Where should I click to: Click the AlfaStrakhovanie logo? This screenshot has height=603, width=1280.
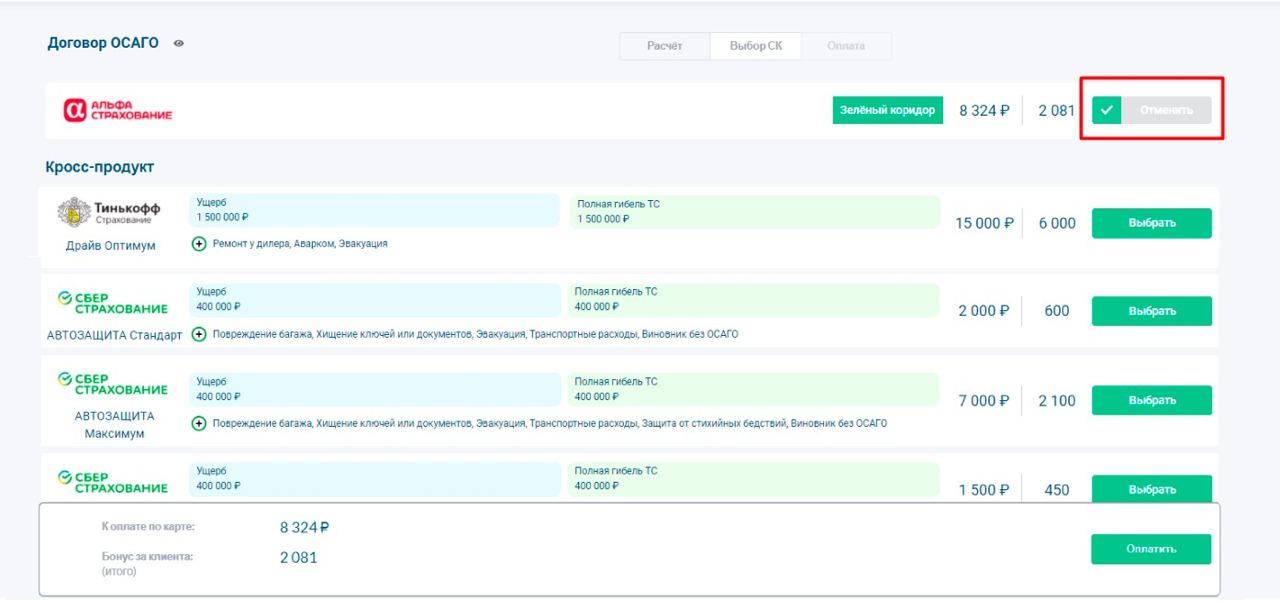point(117,110)
